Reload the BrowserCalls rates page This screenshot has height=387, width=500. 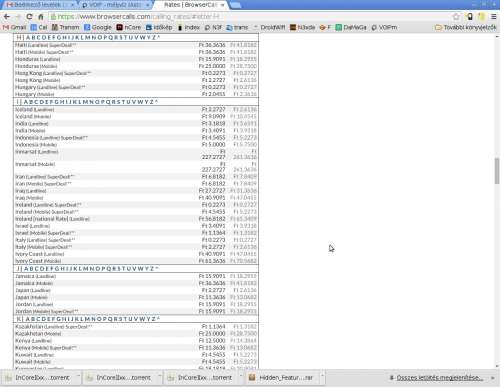(x=29, y=17)
